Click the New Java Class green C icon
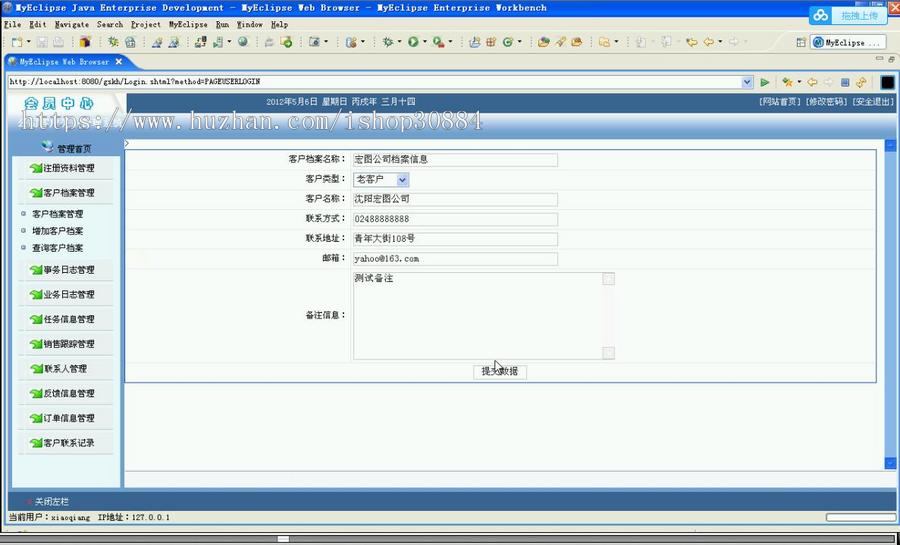Screen dimensions: 900x545 click(x=507, y=42)
